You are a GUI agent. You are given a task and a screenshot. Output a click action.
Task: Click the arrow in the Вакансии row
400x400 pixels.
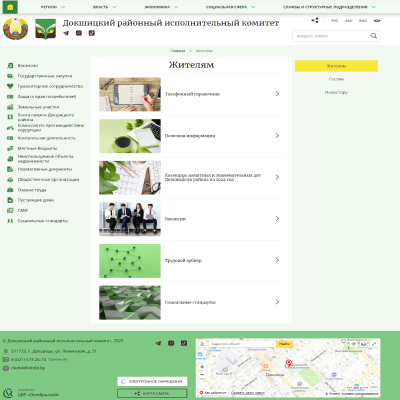pos(277,219)
